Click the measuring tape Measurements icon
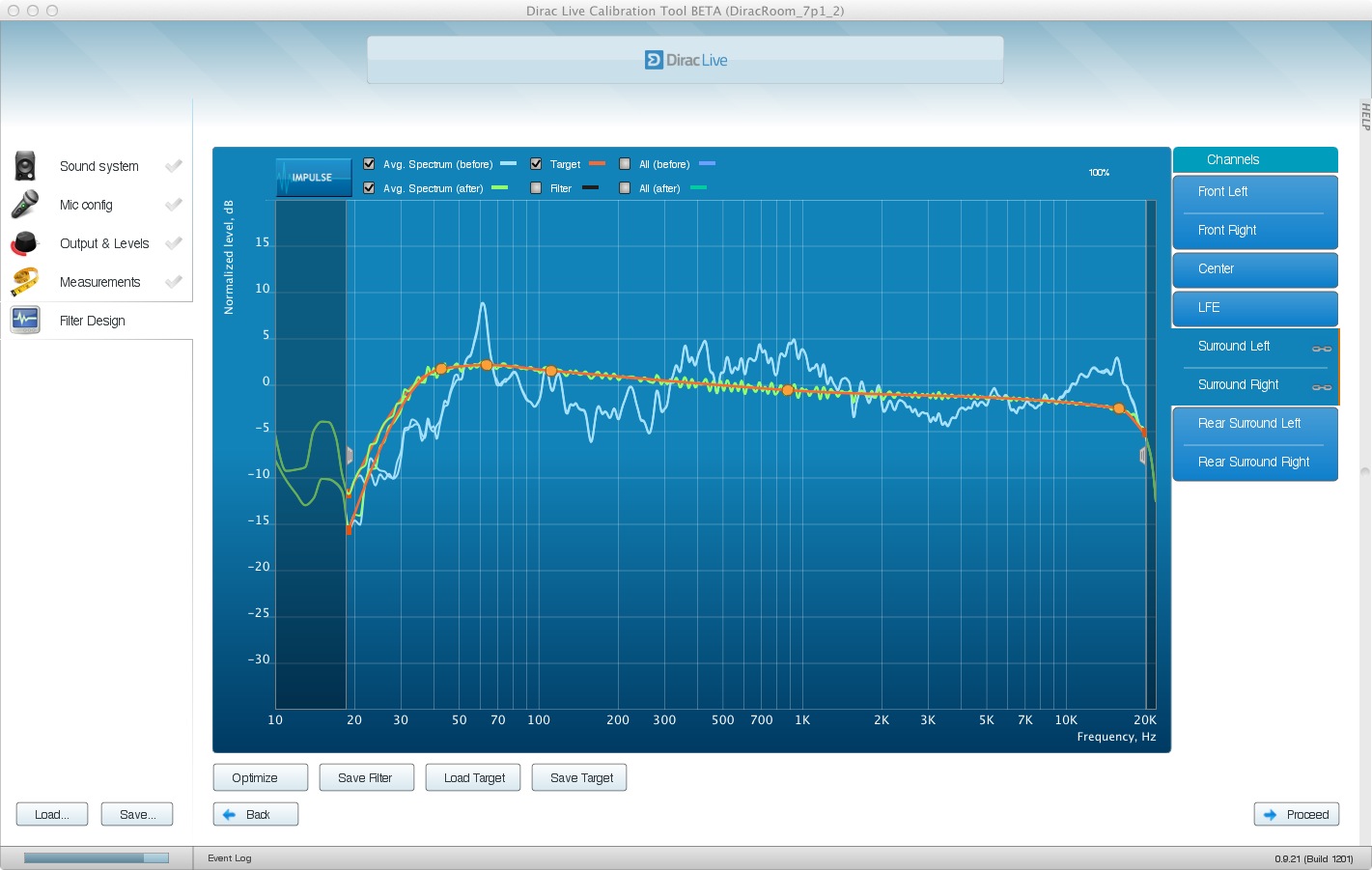This screenshot has width=1372, height=870. click(x=25, y=282)
